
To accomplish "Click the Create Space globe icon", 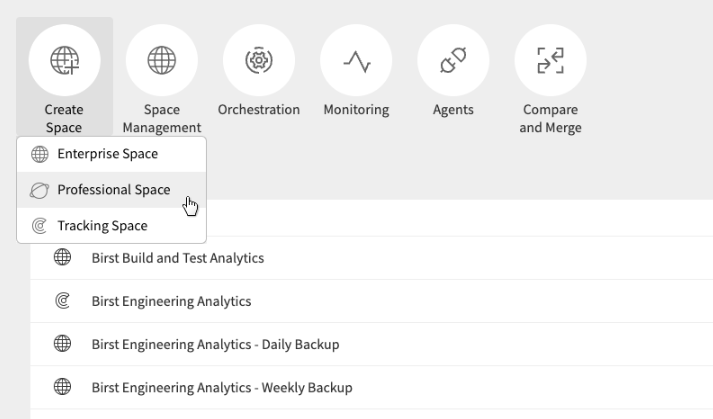I will [64, 61].
